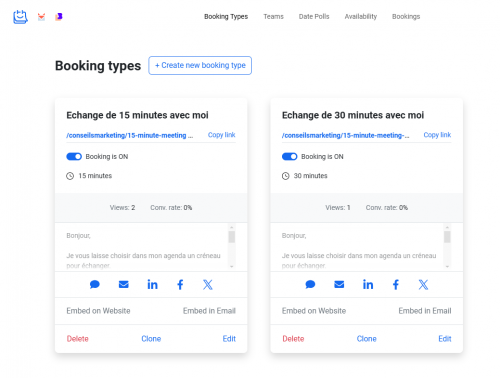Turn off booking for 15 minutes meeting
This screenshot has height=378, width=500.
tap(74, 156)
